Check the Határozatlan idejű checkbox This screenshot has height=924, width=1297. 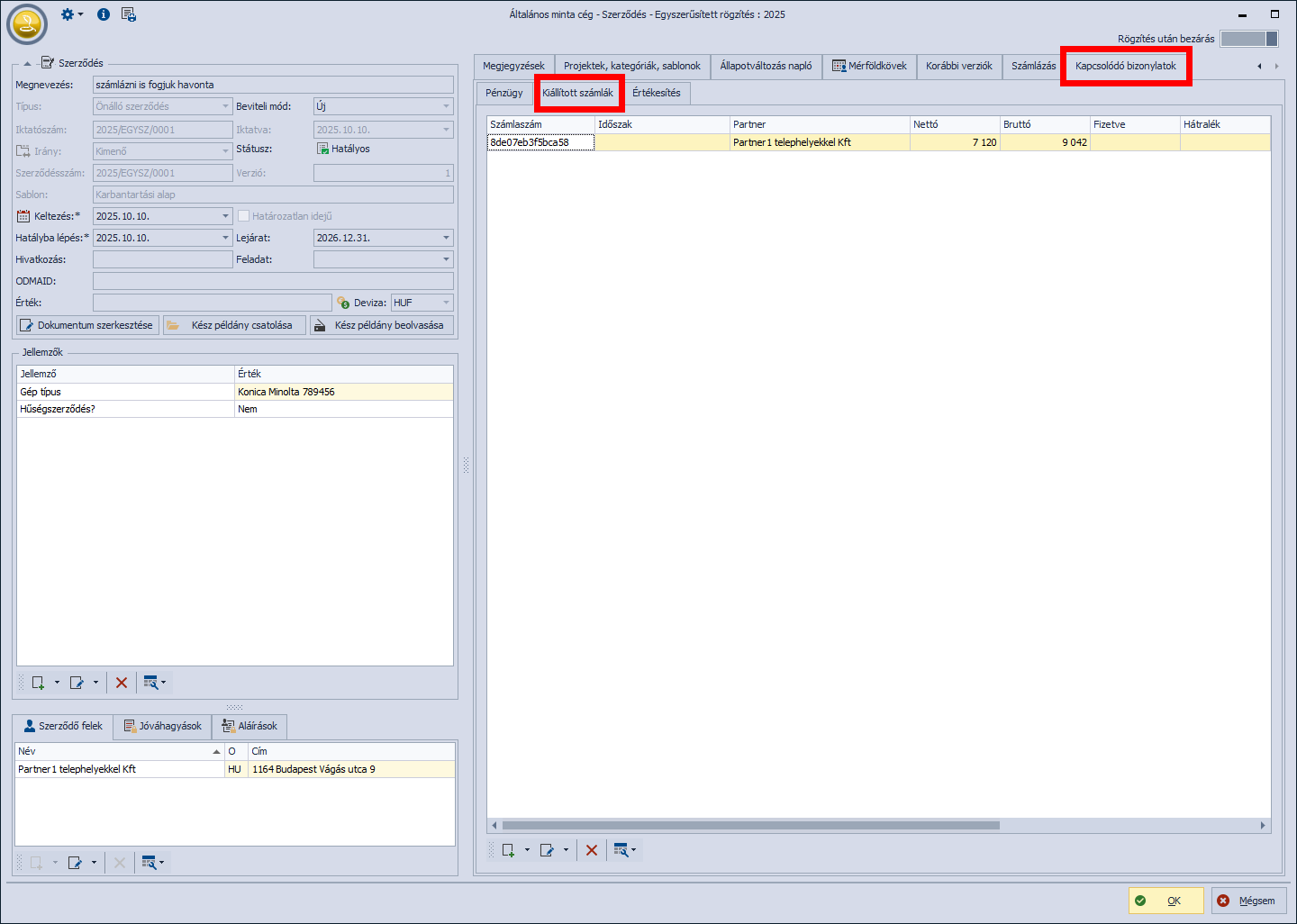click(243, 216)
